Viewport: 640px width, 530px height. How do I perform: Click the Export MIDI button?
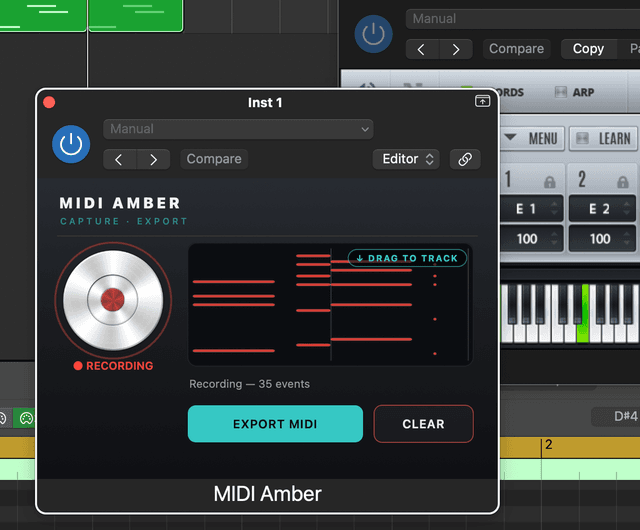click(275, 424)
